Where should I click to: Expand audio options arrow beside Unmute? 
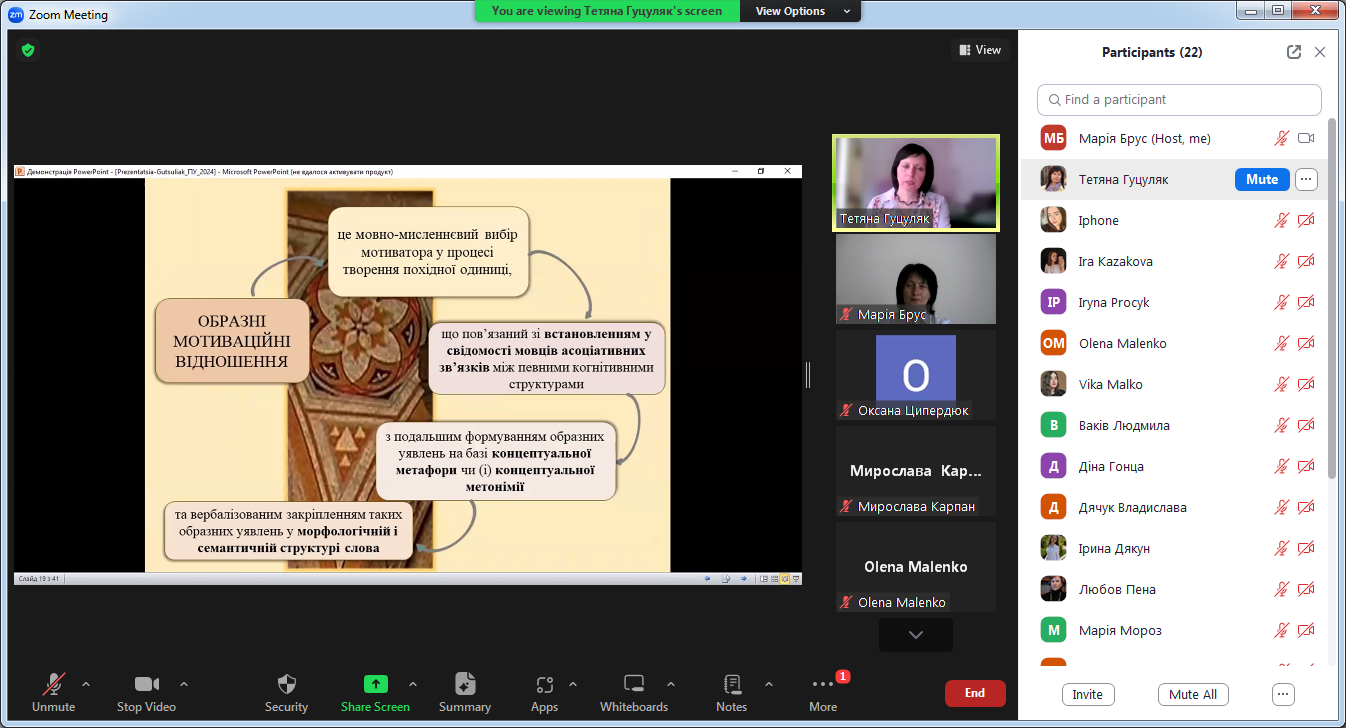pos(86,684)
